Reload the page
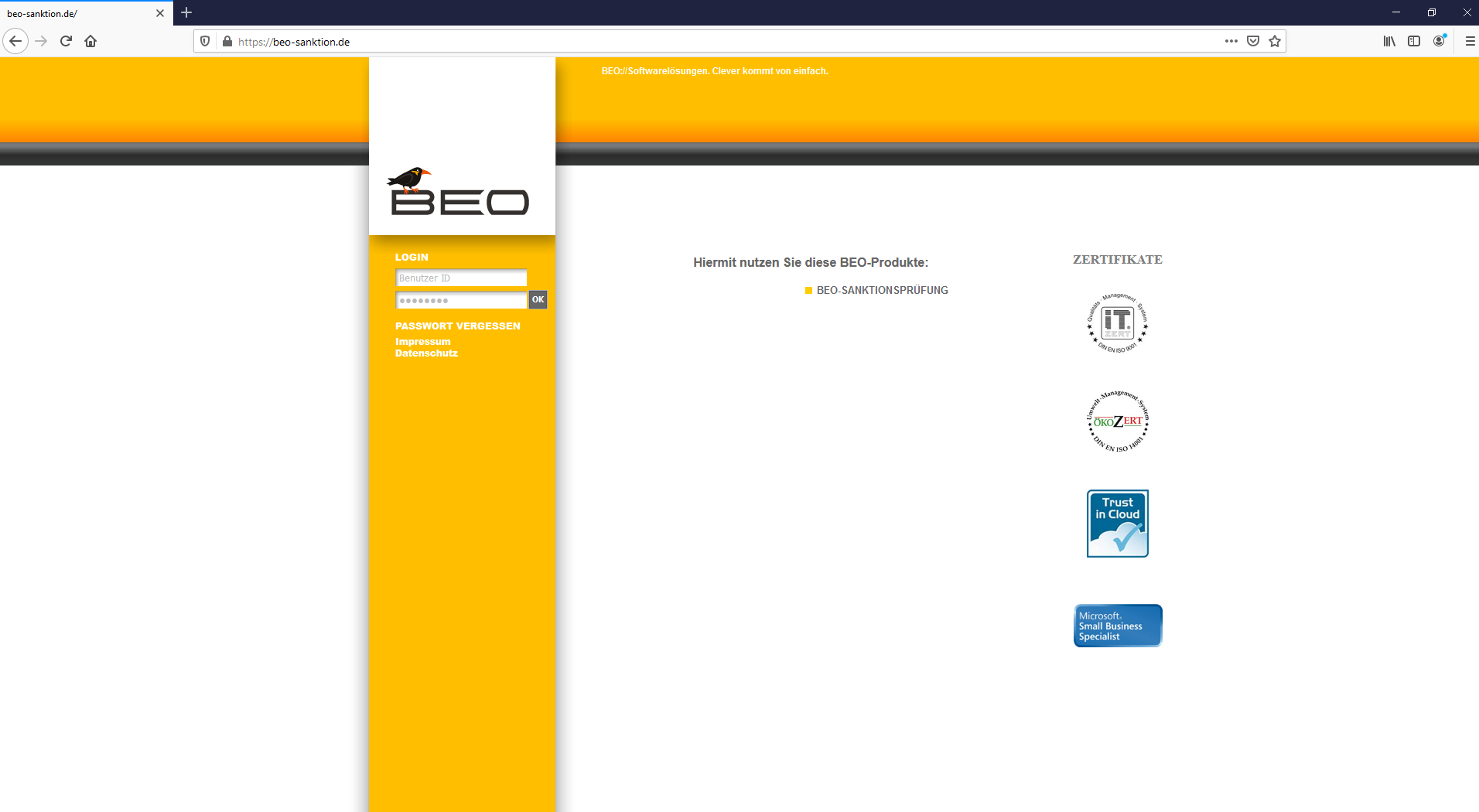Screen dimensions: 1479x812 pyautogui.click(x=66, y=41)
